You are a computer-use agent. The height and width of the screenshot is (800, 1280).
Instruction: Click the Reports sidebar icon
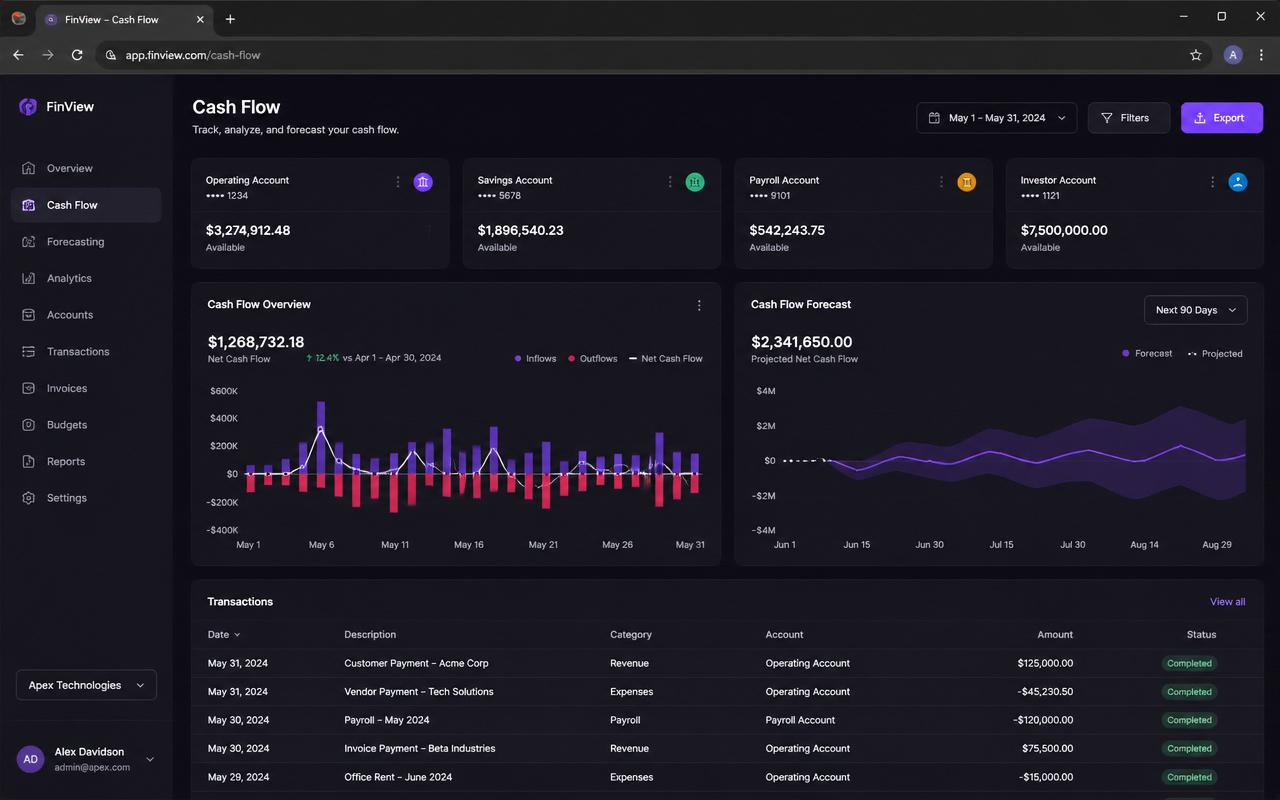coord(28,461)
